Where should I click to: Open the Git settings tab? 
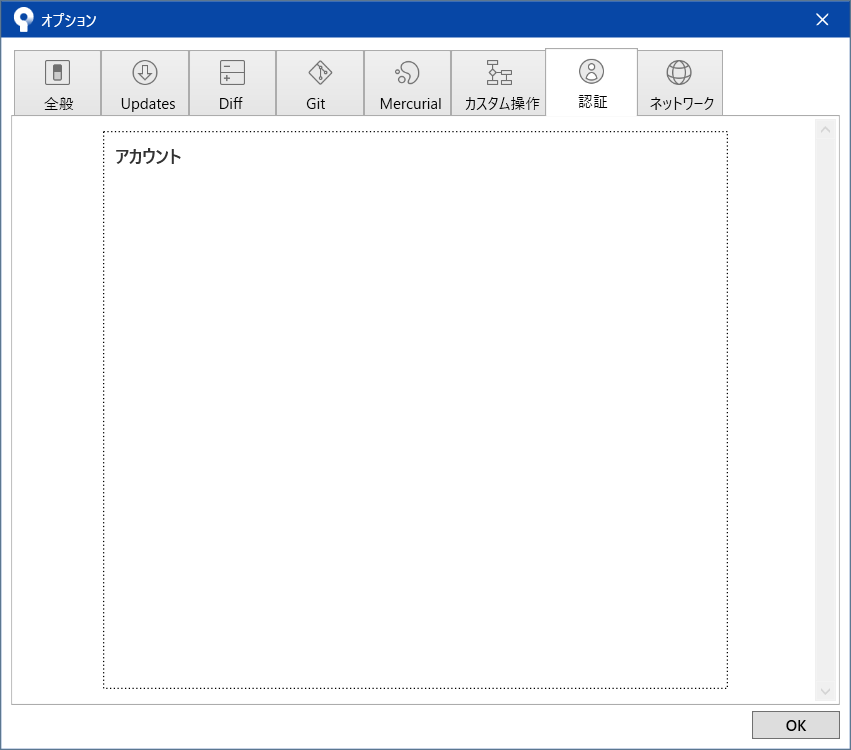click(x=320, y=83)
